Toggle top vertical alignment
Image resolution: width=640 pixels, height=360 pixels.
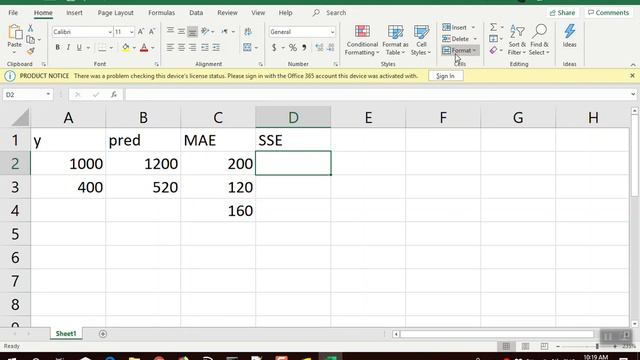click(170, 31)
